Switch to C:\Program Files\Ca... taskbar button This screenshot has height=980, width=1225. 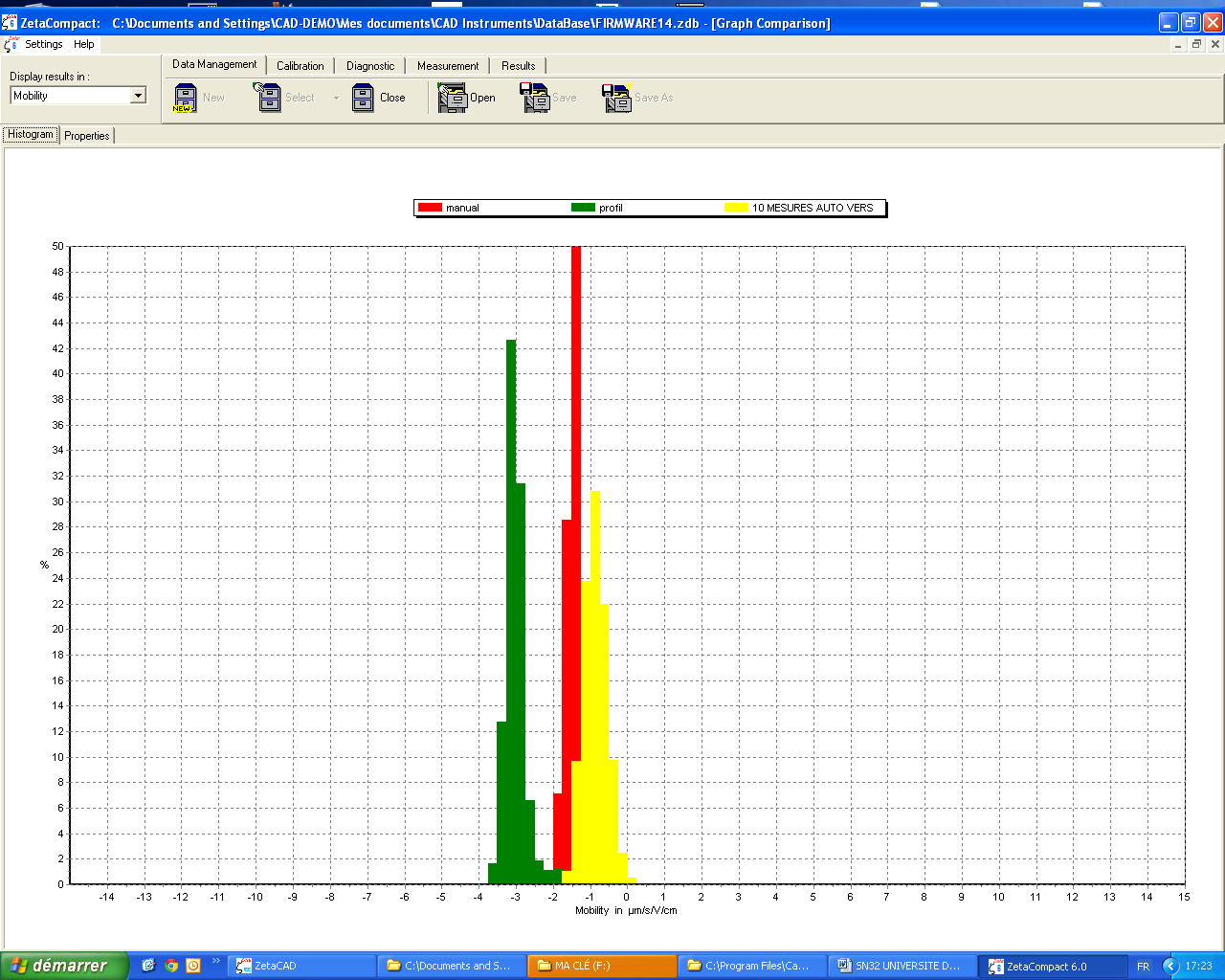pos(751,967)
